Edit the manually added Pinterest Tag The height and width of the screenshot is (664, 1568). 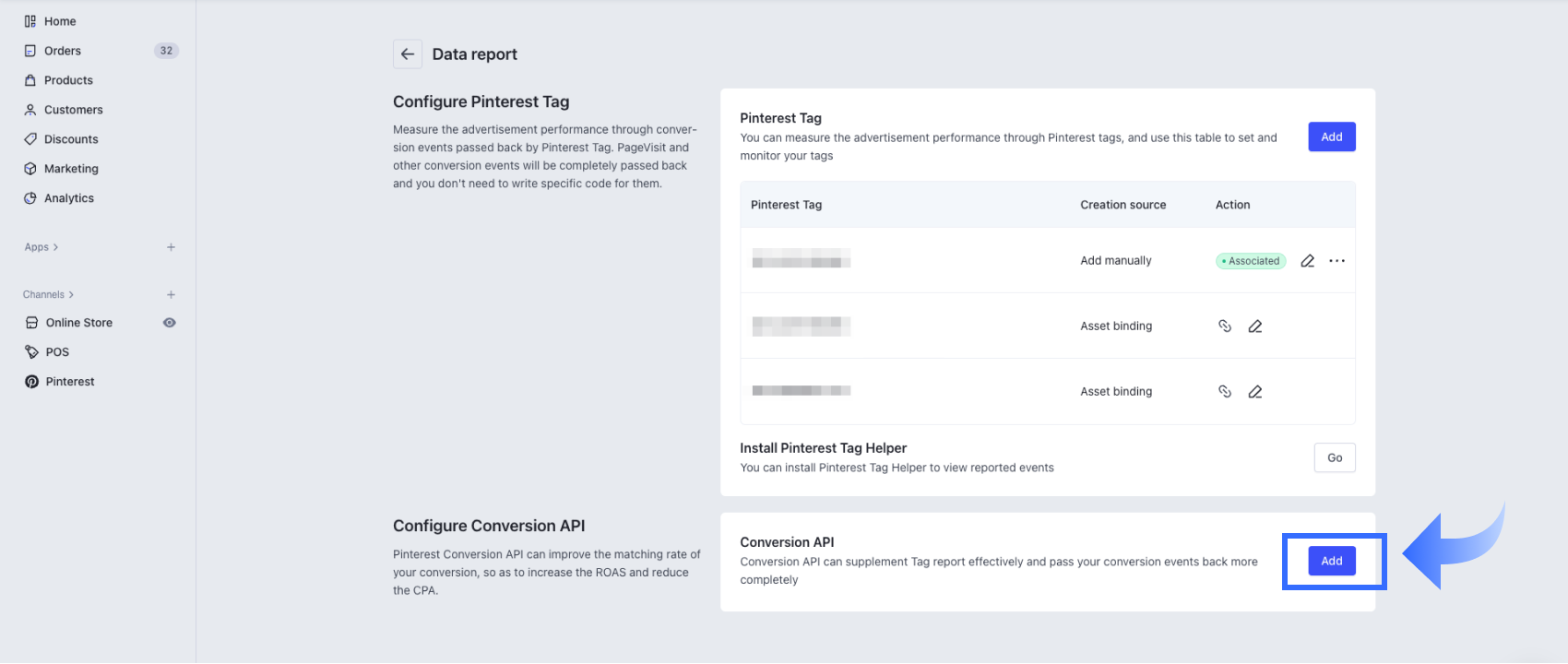tap(1307, 261)
